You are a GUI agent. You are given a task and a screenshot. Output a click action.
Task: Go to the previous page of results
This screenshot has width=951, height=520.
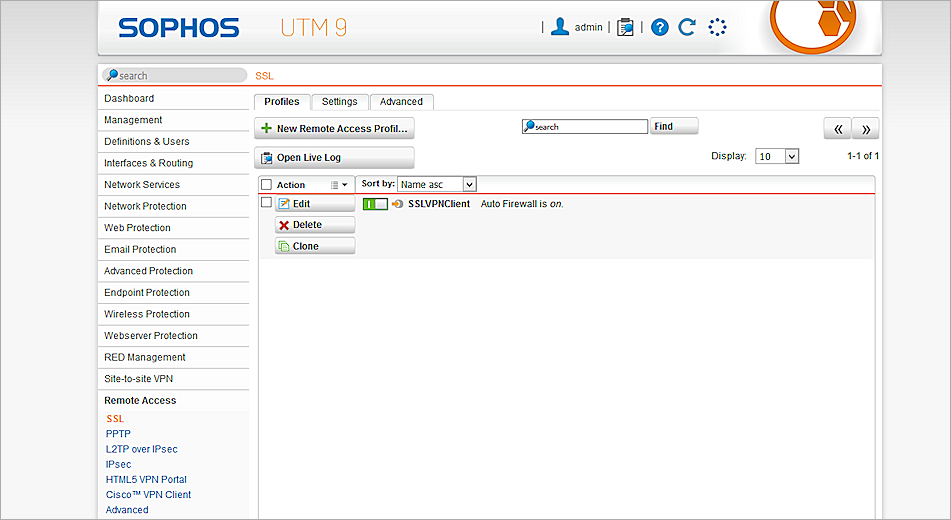(838, 129)
